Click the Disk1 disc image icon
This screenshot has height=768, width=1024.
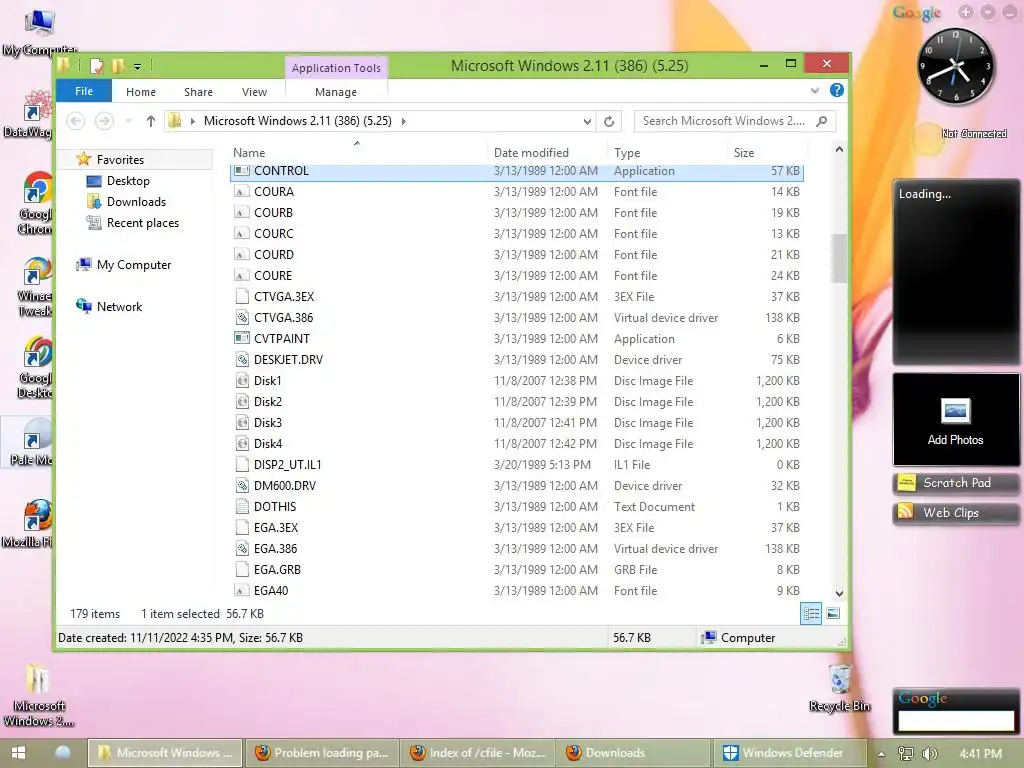tap(242, 380)
